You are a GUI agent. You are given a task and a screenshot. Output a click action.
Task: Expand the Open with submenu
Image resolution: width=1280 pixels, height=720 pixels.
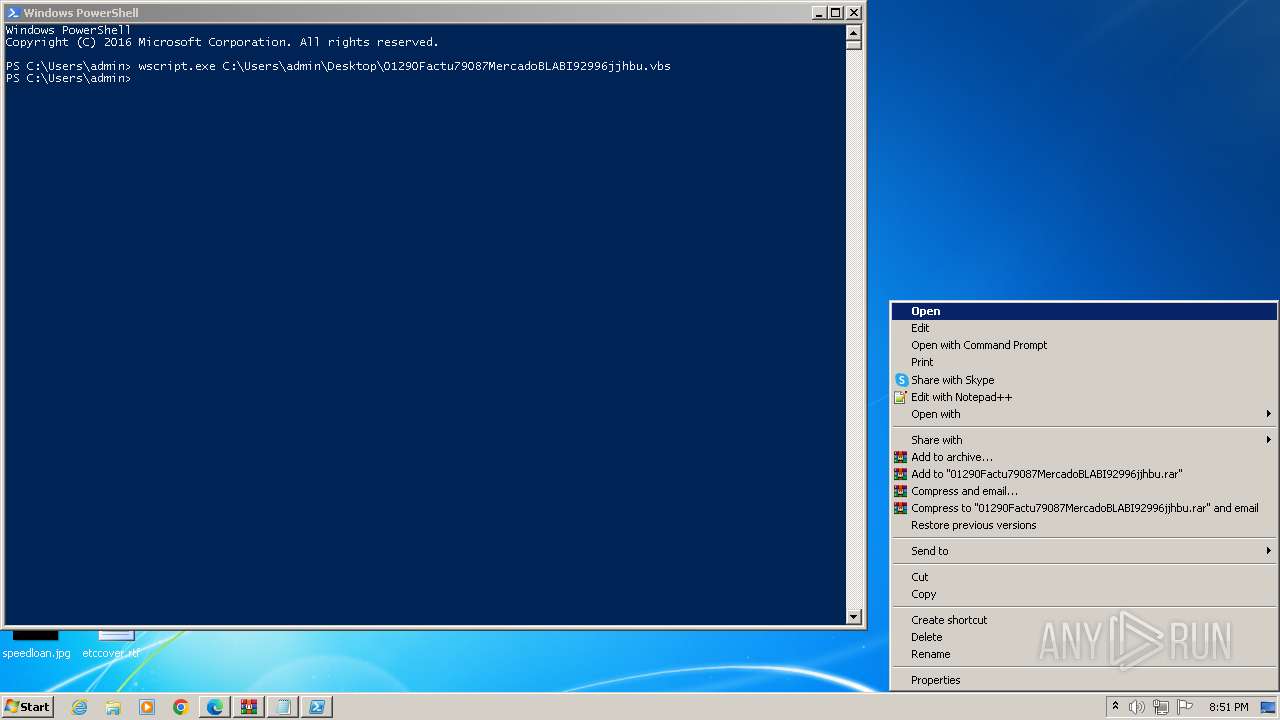[x=1084, y=414]
